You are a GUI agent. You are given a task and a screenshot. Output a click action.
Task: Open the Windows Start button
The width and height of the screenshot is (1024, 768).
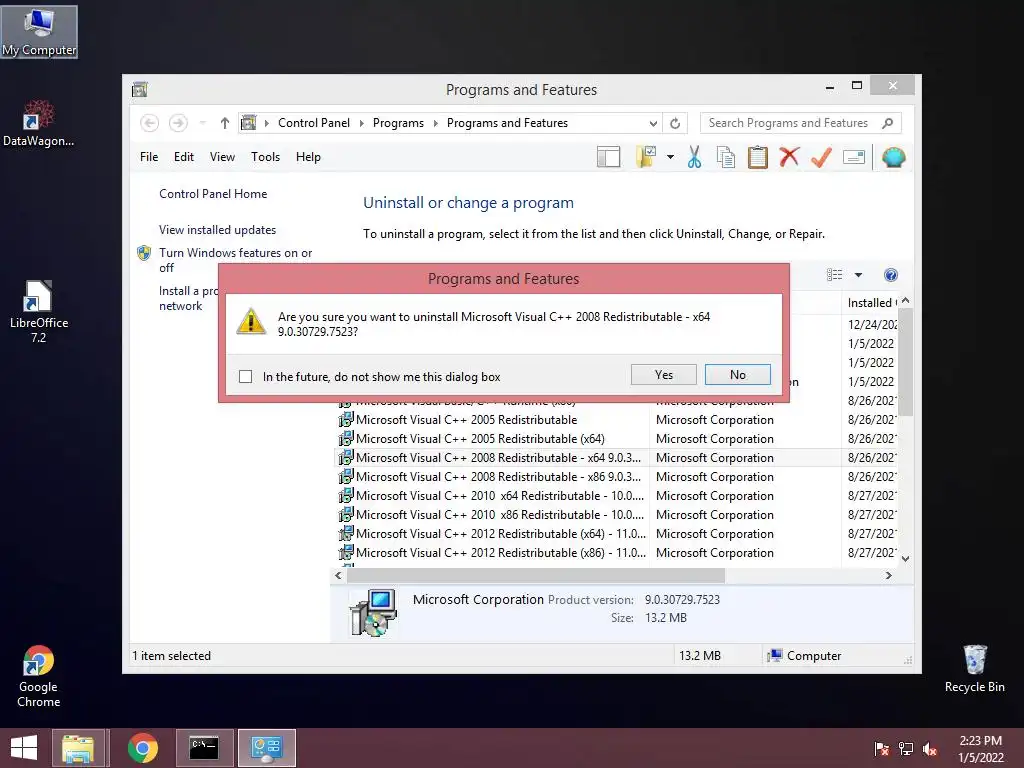click(24, 748)
